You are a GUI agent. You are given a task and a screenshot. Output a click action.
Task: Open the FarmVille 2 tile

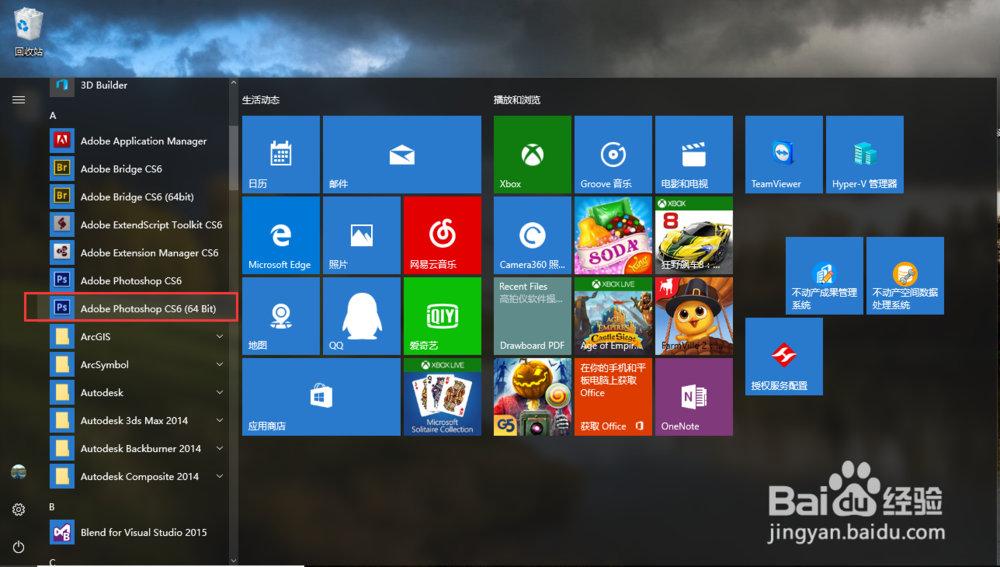[x=694, y=316]
